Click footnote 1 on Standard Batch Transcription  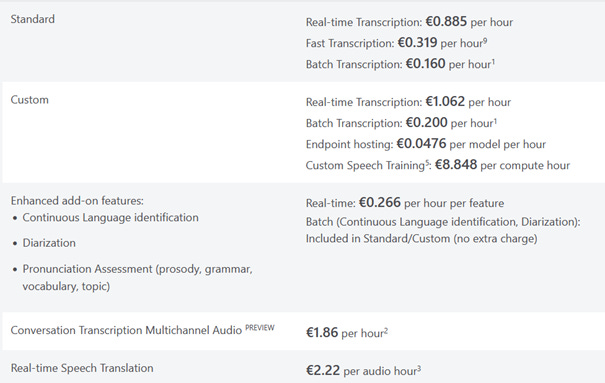(x=493, y=61)
